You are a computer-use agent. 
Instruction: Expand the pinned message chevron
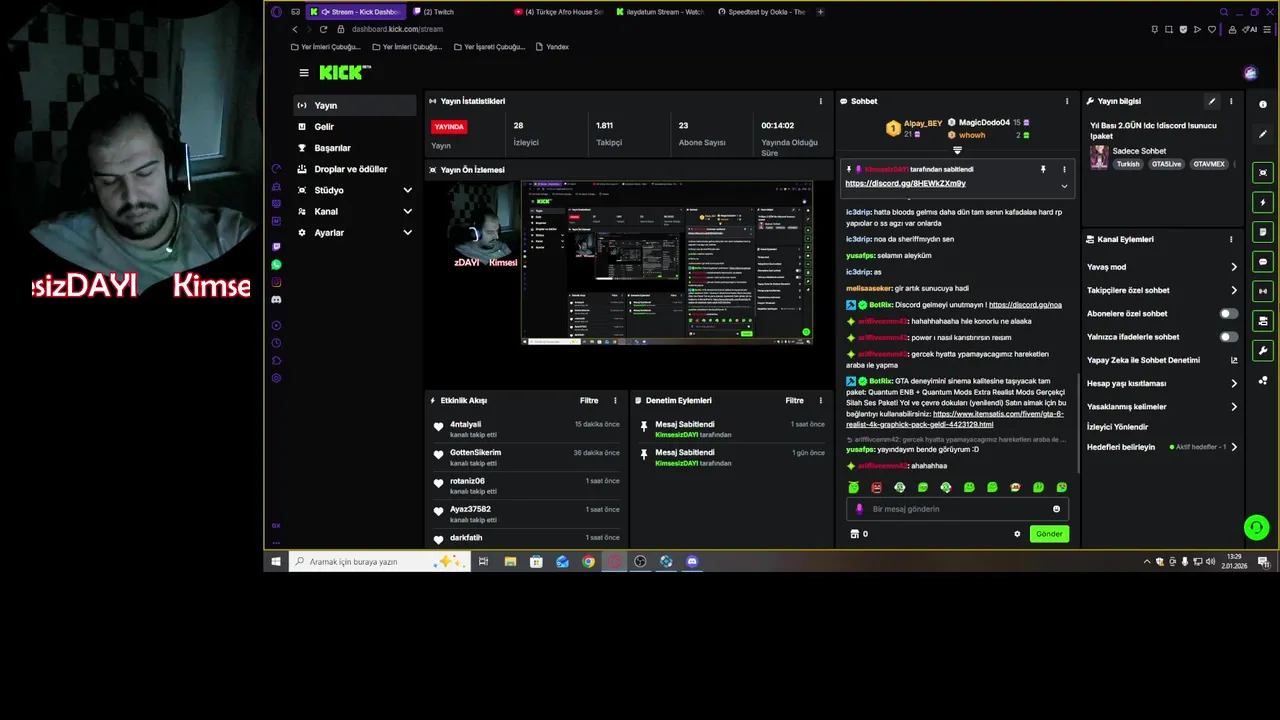1064,186
